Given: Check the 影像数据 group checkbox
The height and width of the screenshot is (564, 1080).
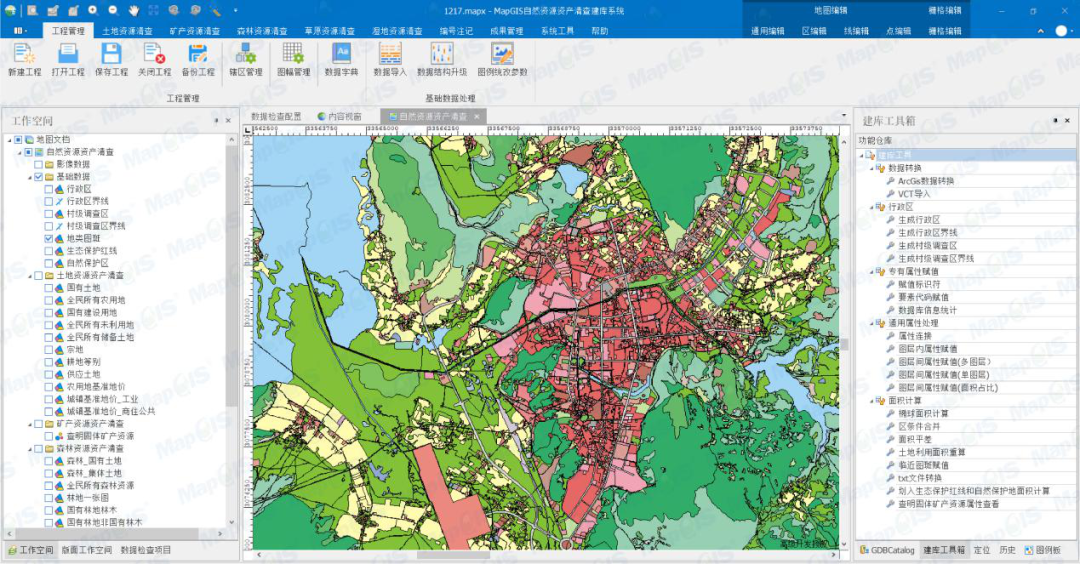Looking at the screenshot, I should tap(39, 165).
